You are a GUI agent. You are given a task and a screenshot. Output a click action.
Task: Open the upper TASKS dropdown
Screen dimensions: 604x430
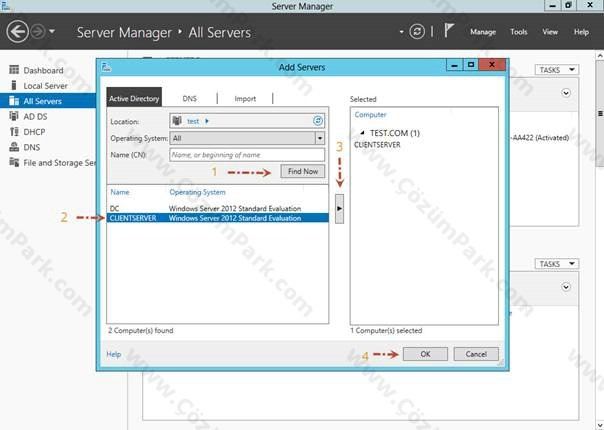tap(557, 70)
